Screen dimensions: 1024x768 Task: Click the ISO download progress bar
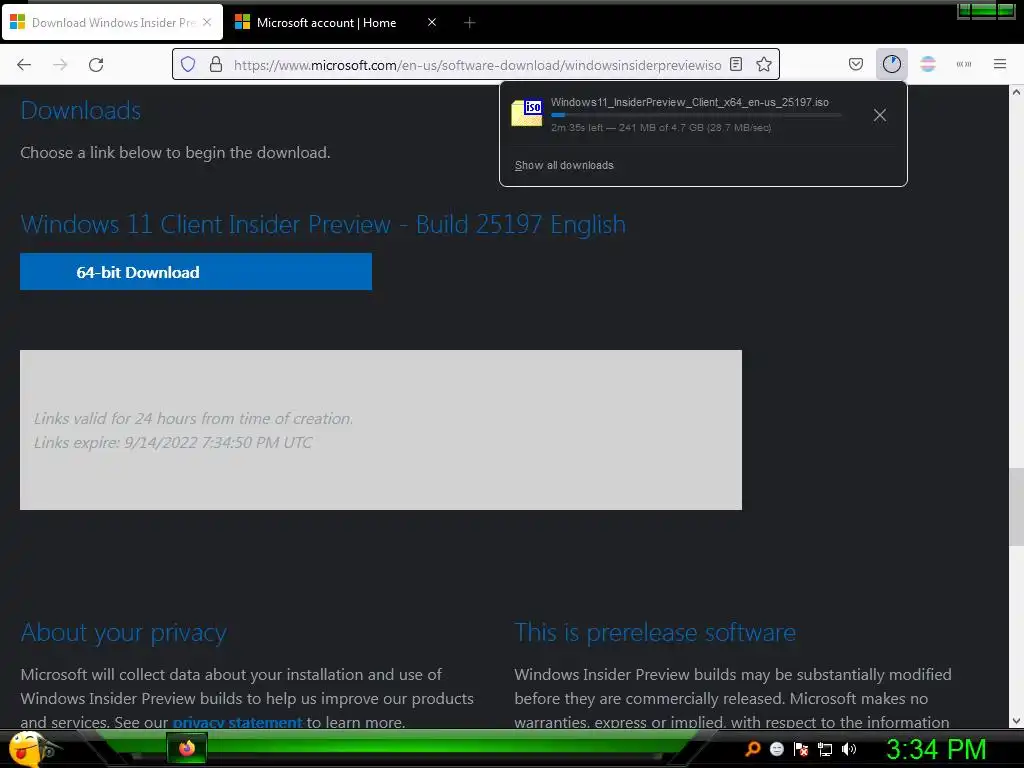696,115
